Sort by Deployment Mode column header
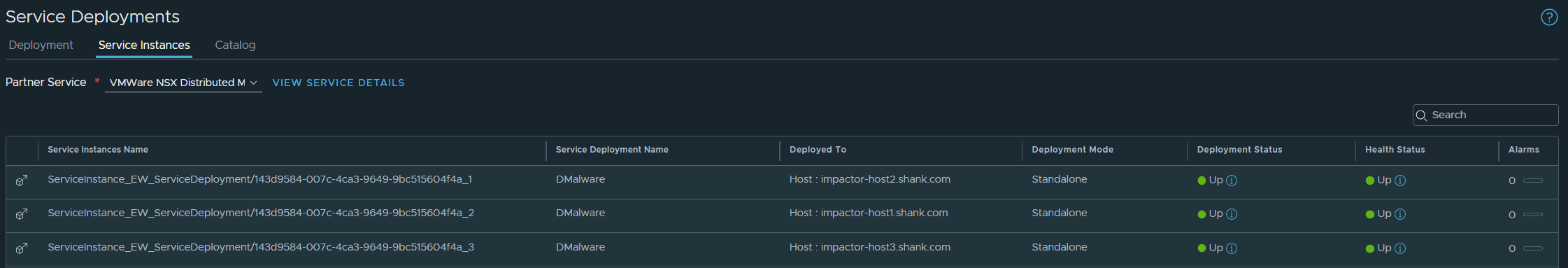Image resolution: width=1568 pixels, height=268 pixels. click(x=1072, y=150)
